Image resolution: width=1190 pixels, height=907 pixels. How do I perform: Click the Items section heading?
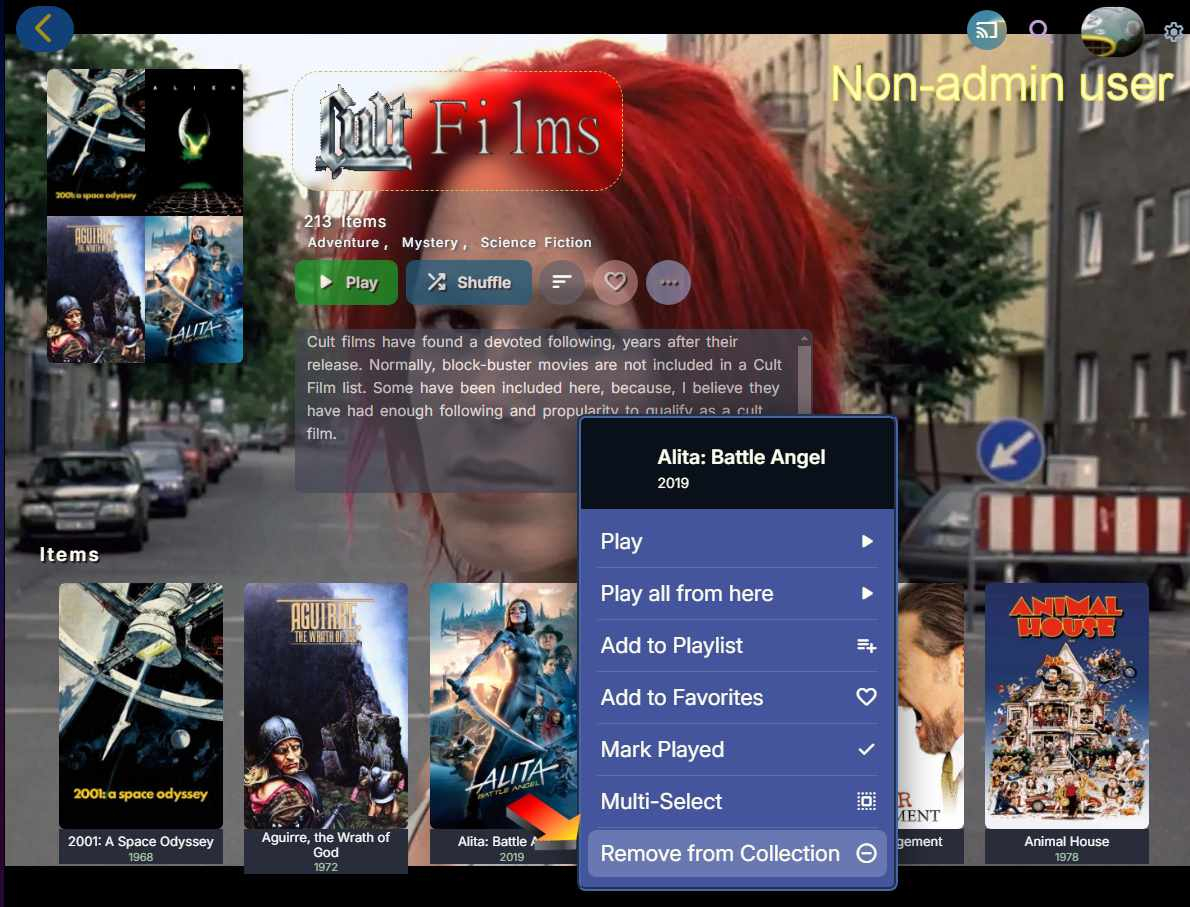pyautogui.click(x=69, y=555)
